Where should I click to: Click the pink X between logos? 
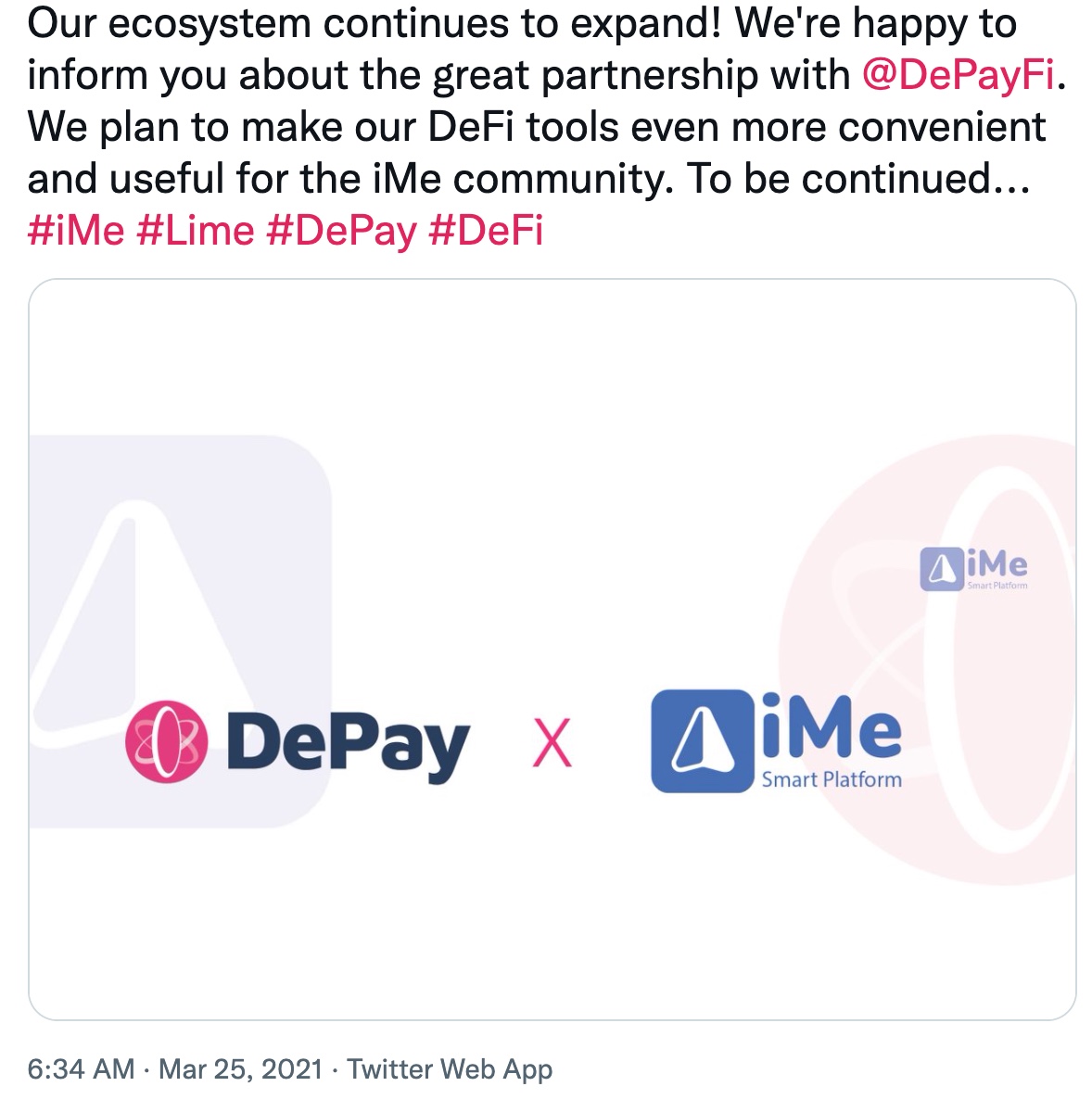(552, 743)
